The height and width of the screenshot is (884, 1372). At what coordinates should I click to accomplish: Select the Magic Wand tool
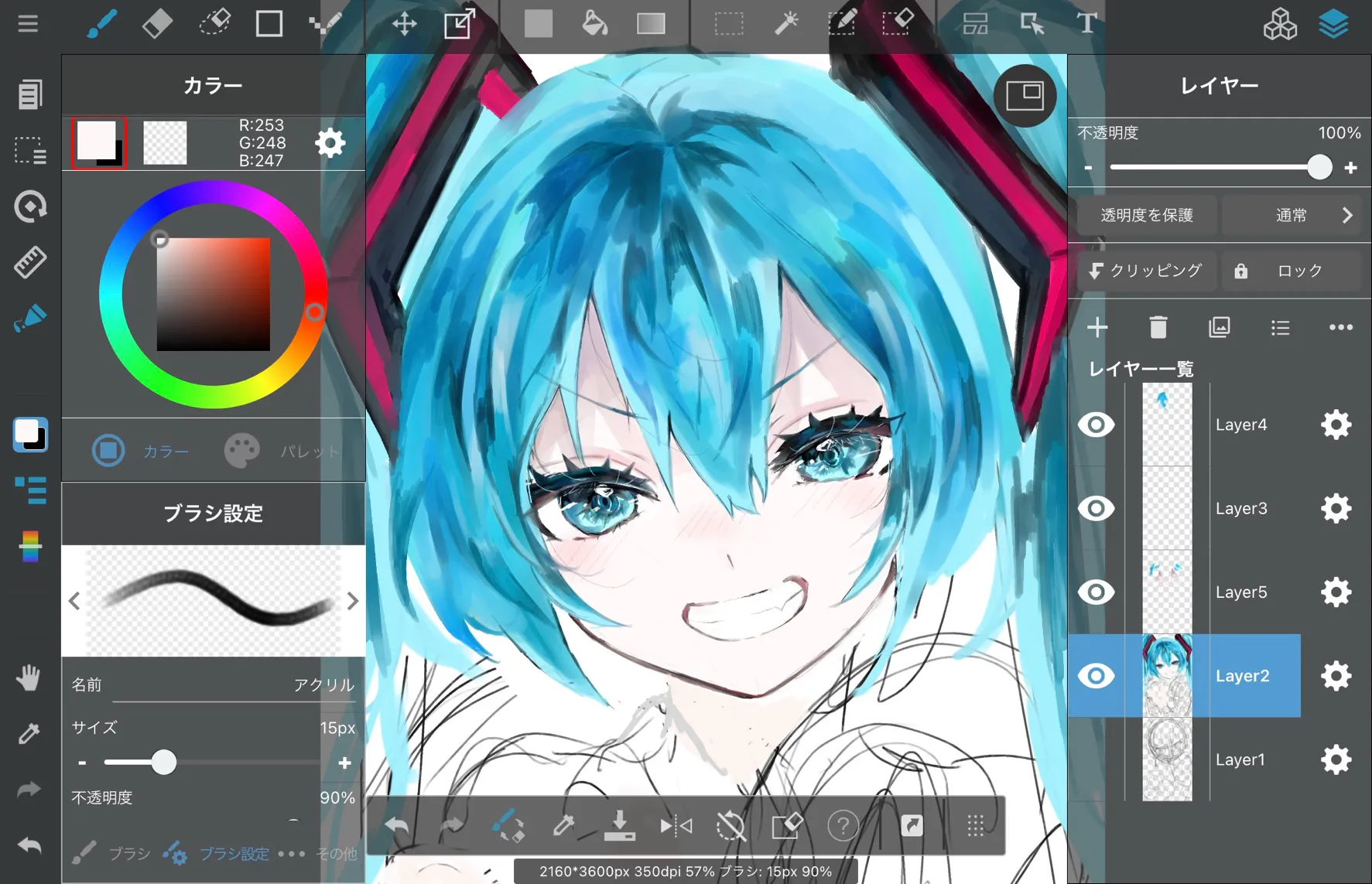click(785, 24)
